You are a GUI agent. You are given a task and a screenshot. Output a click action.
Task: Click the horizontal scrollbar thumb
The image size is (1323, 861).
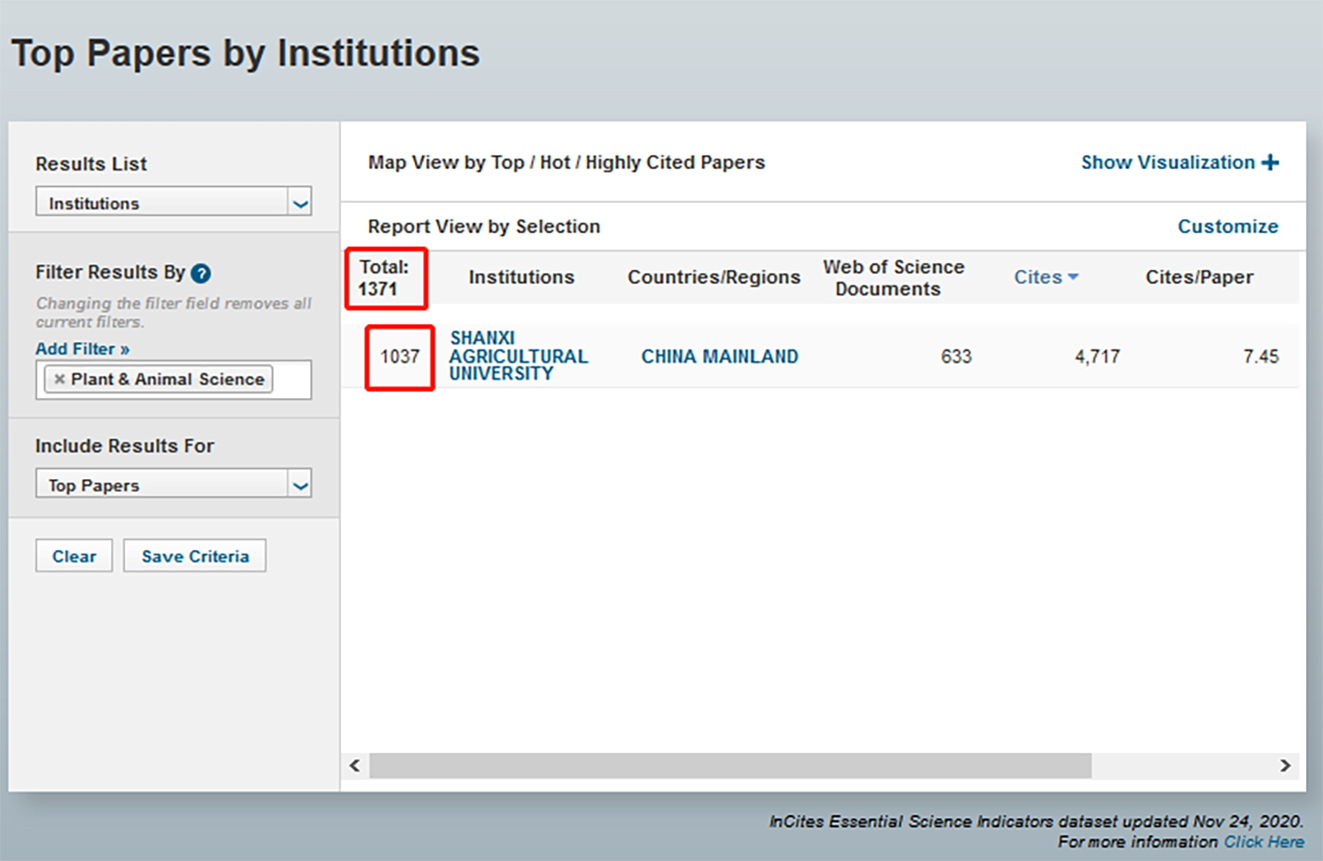[x=730, y=765]
